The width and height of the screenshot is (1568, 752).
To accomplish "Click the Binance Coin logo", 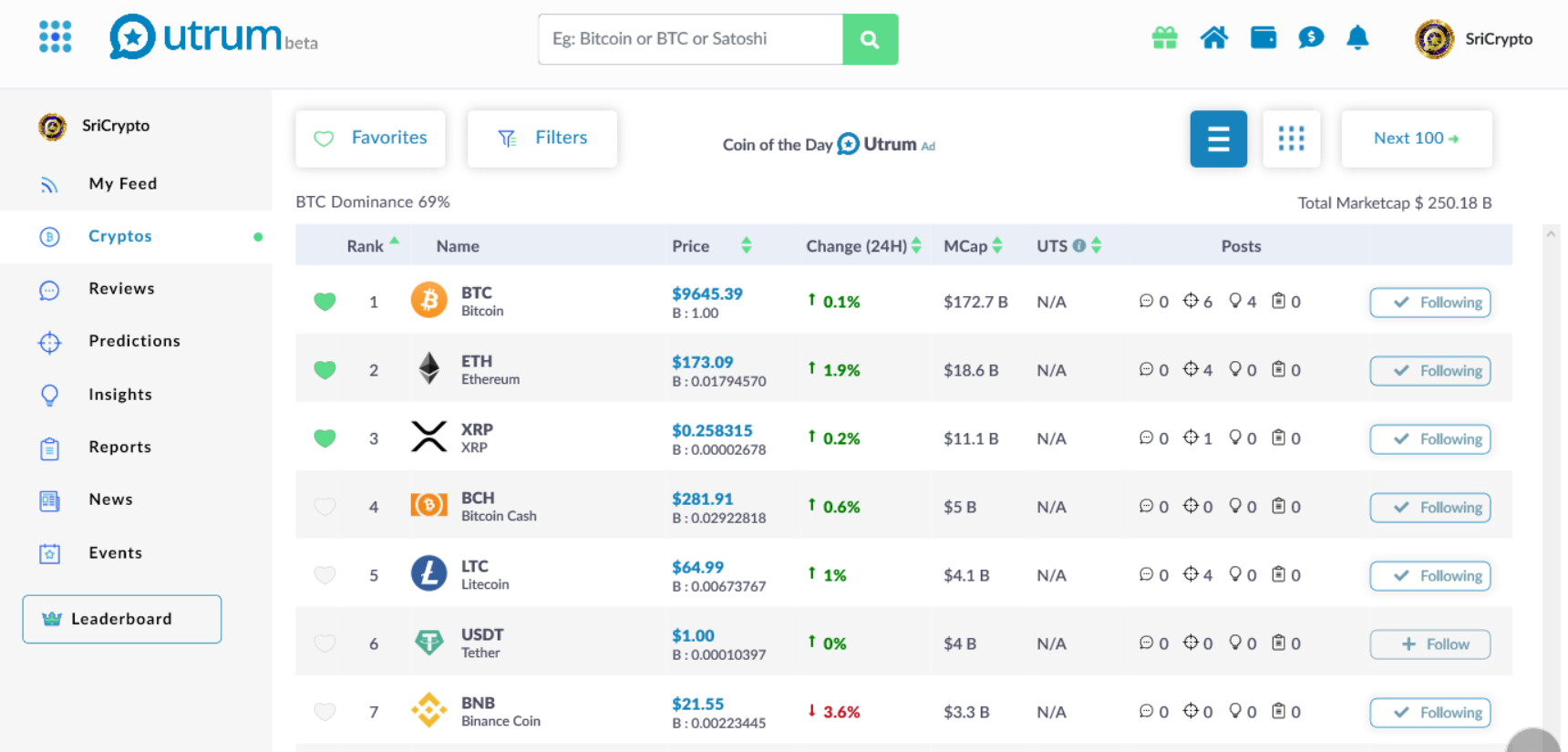I will click(428, 710).
